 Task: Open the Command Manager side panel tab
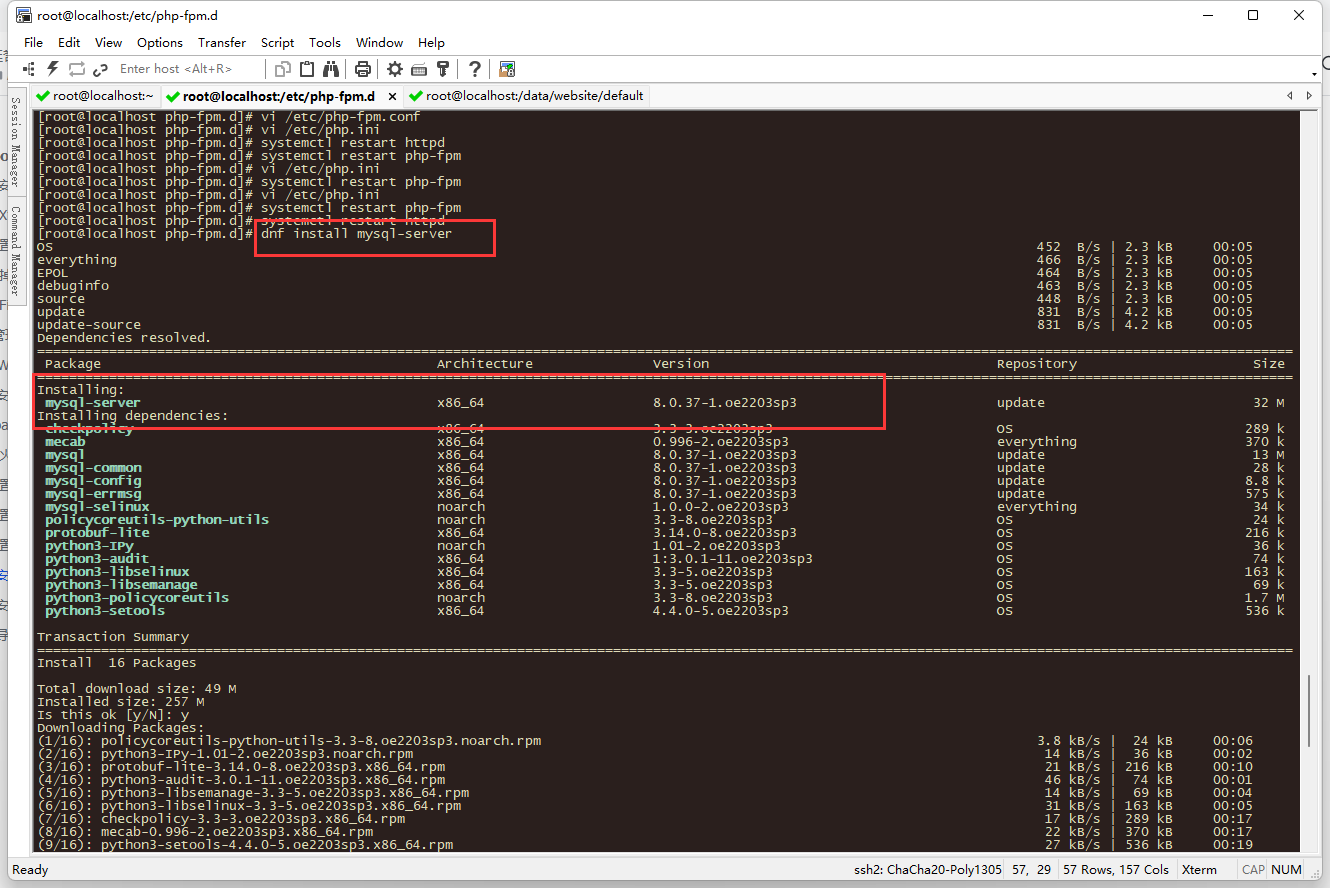[x=15, y=251]
